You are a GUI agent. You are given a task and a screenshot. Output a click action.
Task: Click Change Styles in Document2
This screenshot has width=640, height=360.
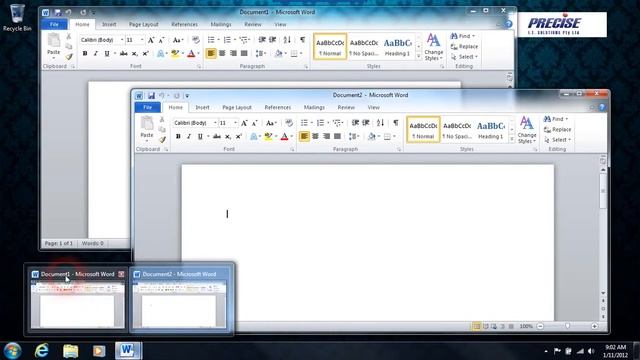coord(527,130)
